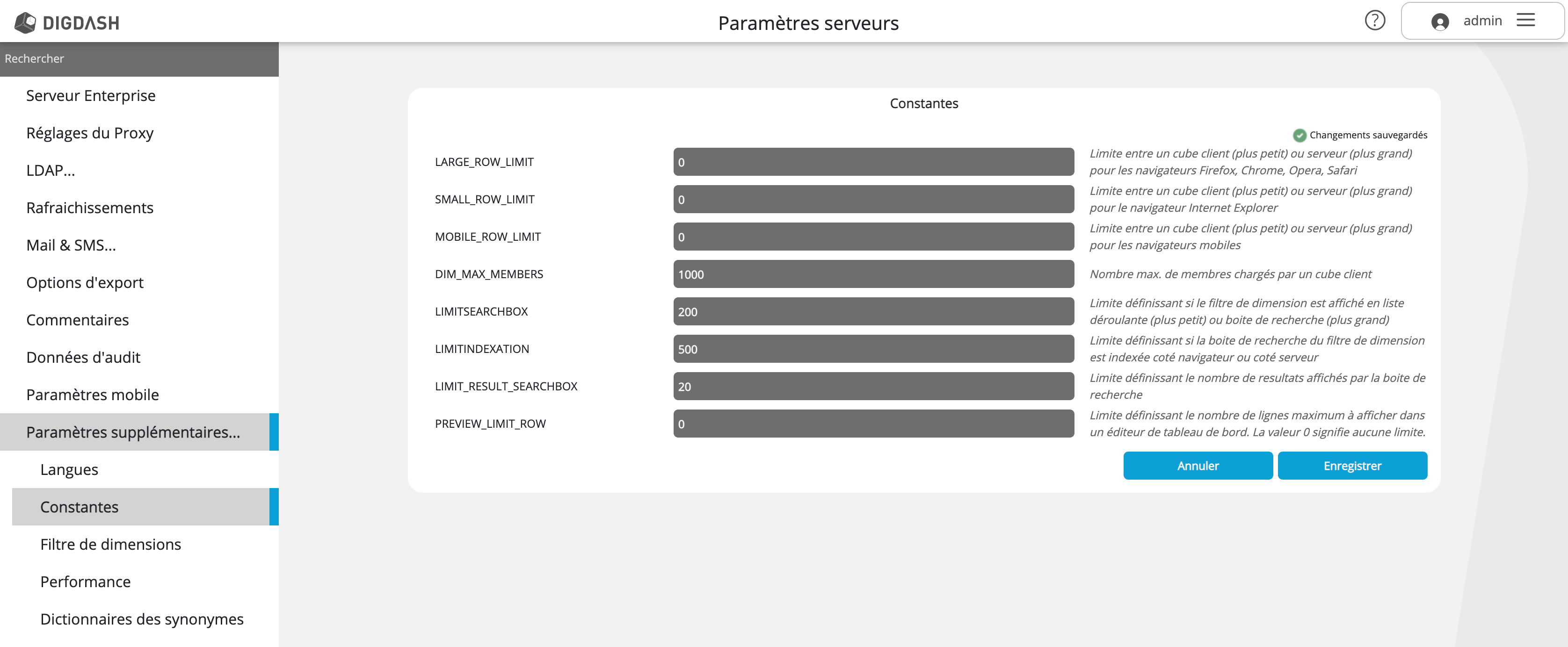
Task: Edit the DIM_MAX_MEMBERS value field
Action: click(x=873, y=274)
